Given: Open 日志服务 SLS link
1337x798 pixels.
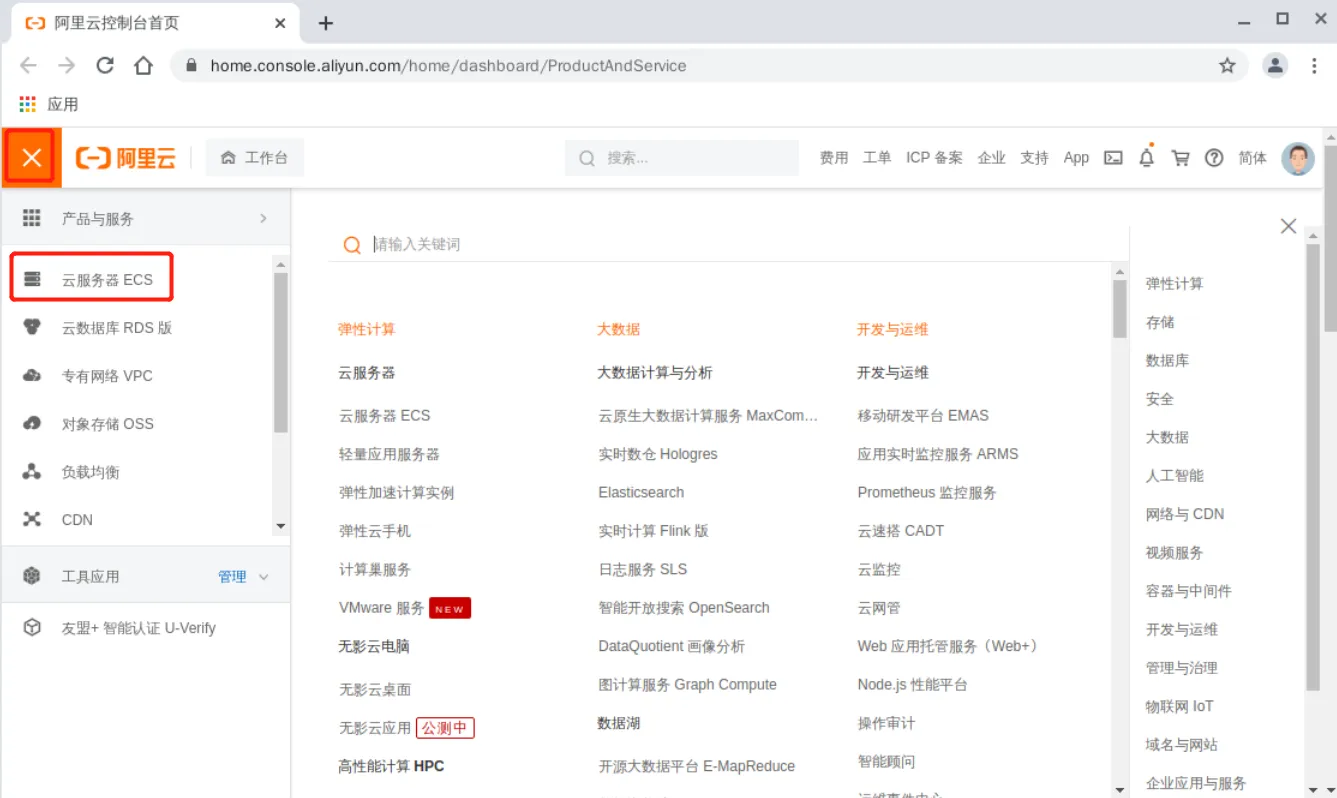Looking at the screenshot, I should click(x=643, y=569).
